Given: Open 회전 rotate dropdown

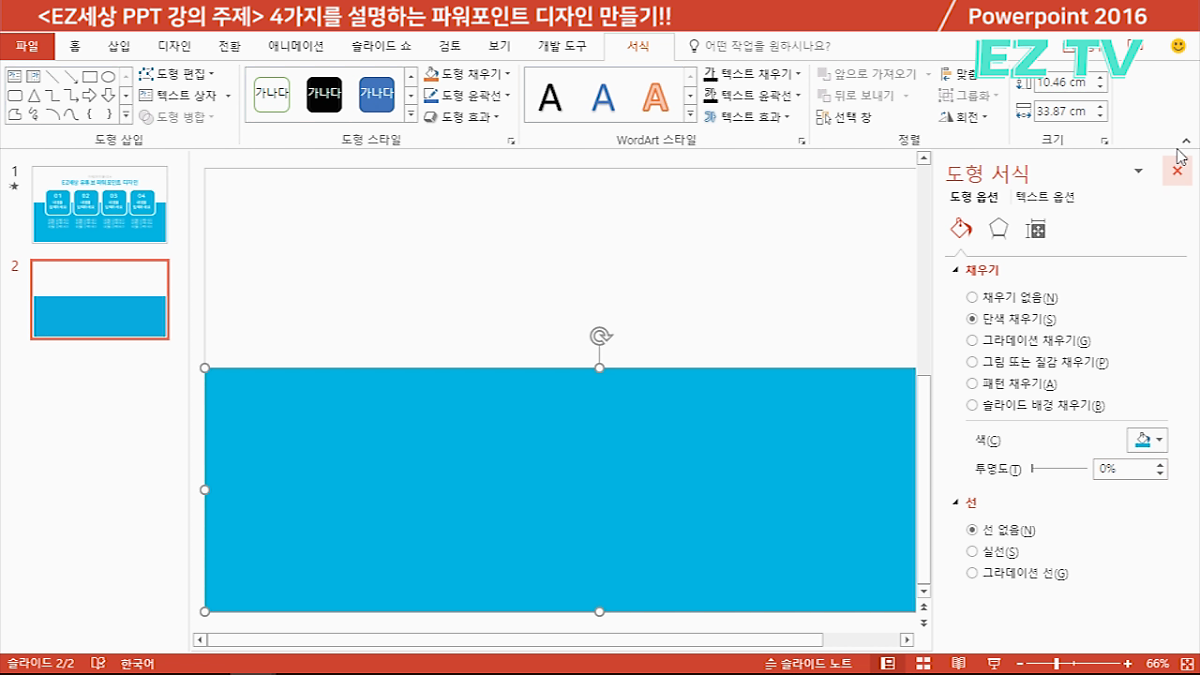Looking at the screenshot, I should click(x=965, y=117).
